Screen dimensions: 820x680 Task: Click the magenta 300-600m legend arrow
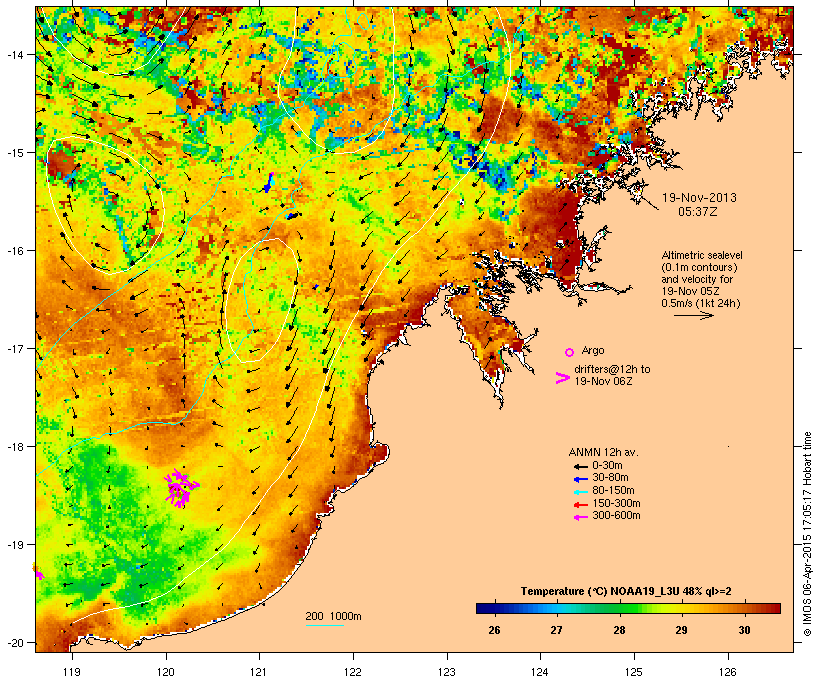[580, 517]
